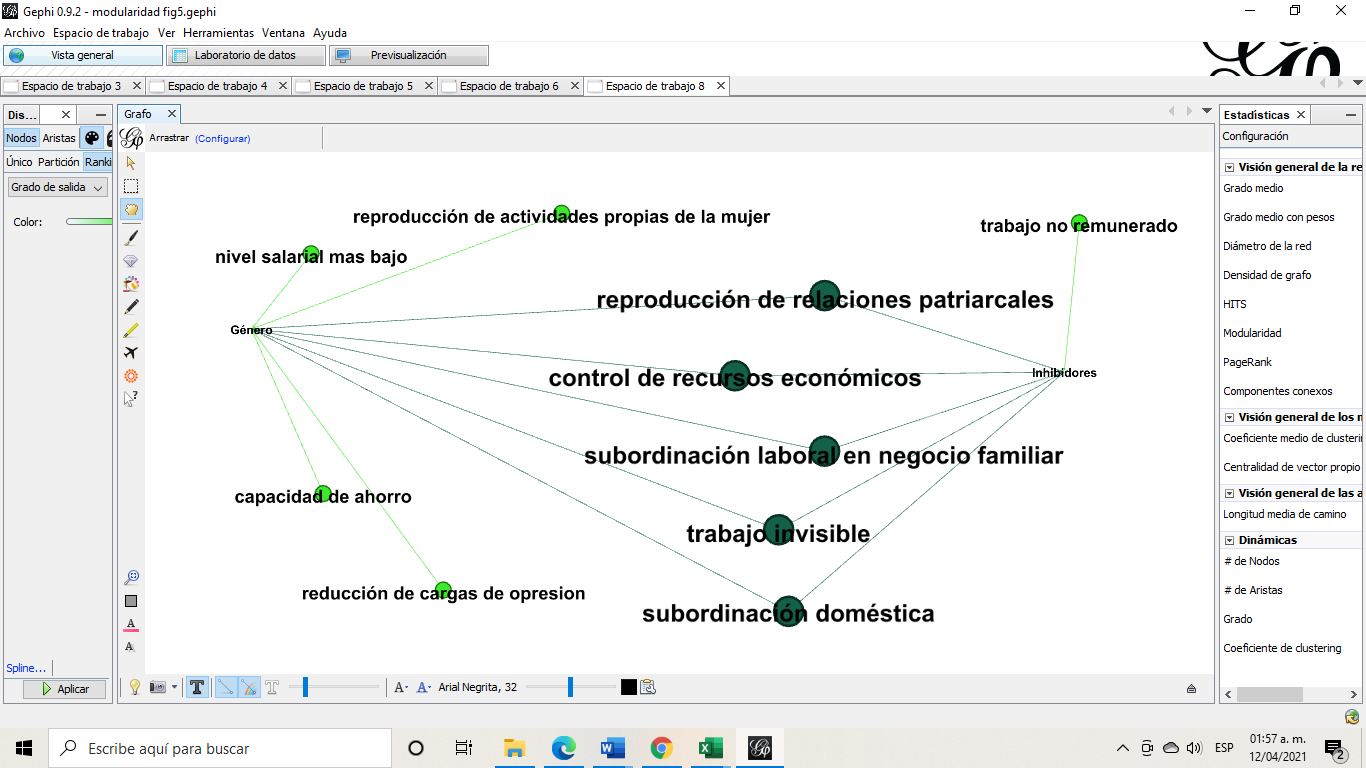
Task: Toggle background color lightbulb
Action: click(x=134, y=687)
